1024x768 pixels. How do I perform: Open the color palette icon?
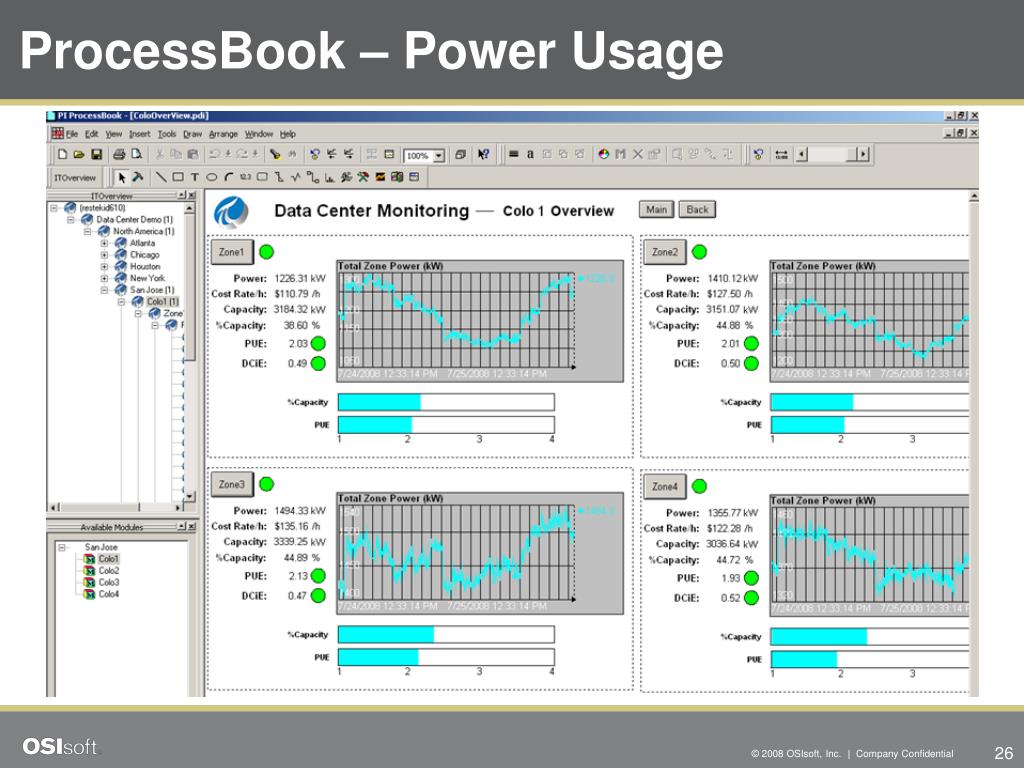click(x=603, y=155)
